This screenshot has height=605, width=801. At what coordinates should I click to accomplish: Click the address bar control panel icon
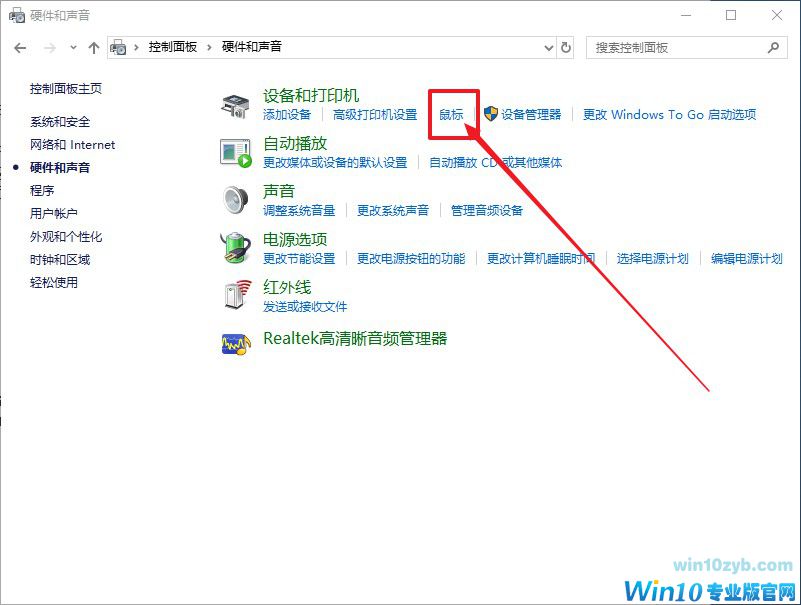point(119,47)
